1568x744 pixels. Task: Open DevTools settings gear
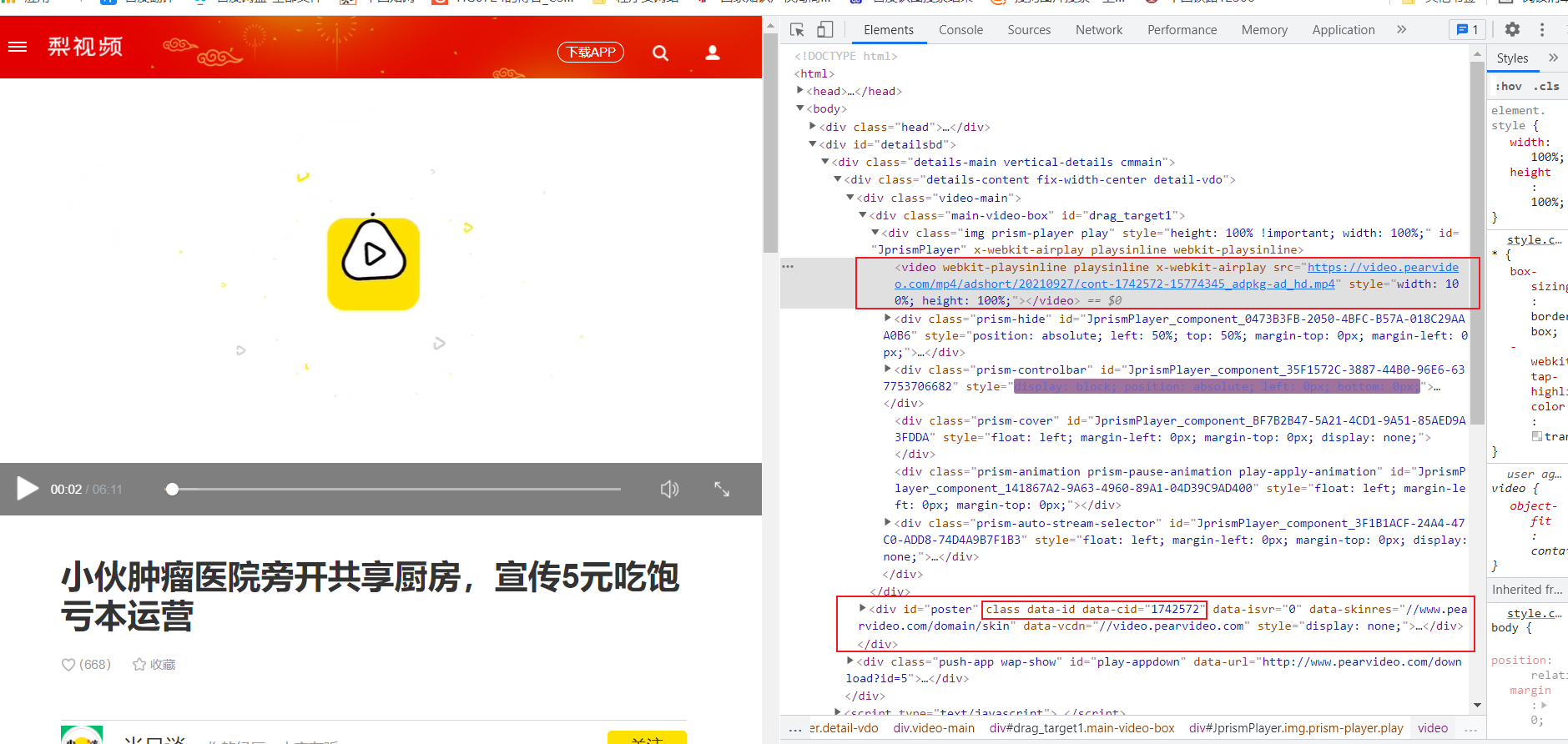coord(1512,30)
